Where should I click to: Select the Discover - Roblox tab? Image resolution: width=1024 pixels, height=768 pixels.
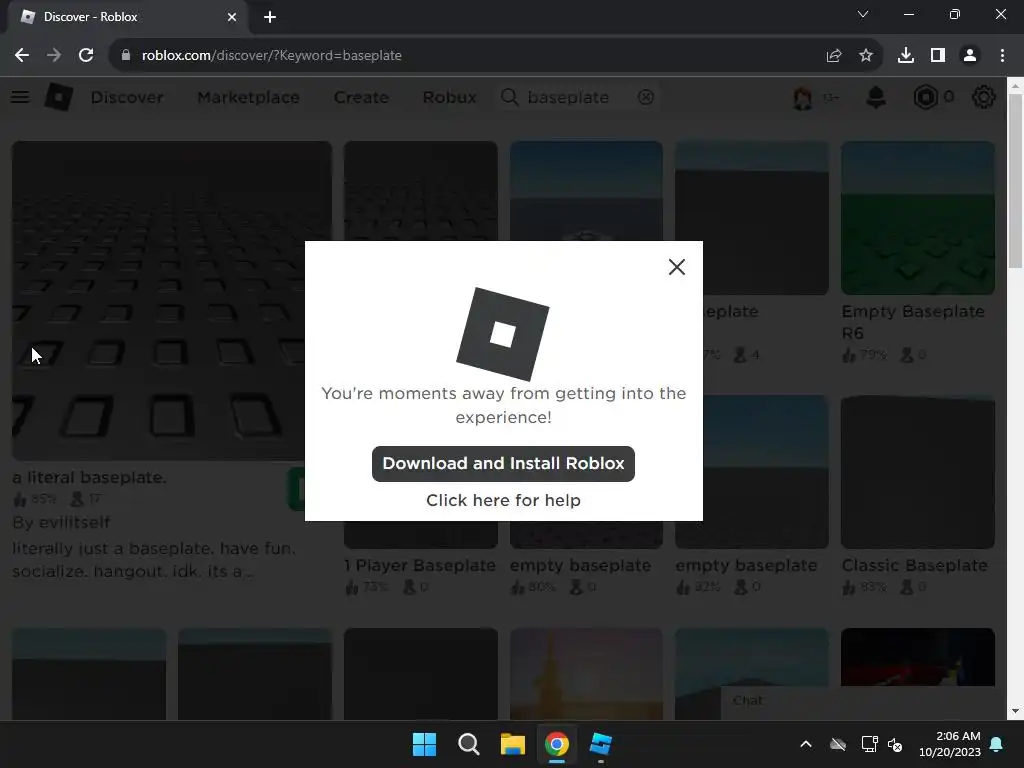coord(127,17)
